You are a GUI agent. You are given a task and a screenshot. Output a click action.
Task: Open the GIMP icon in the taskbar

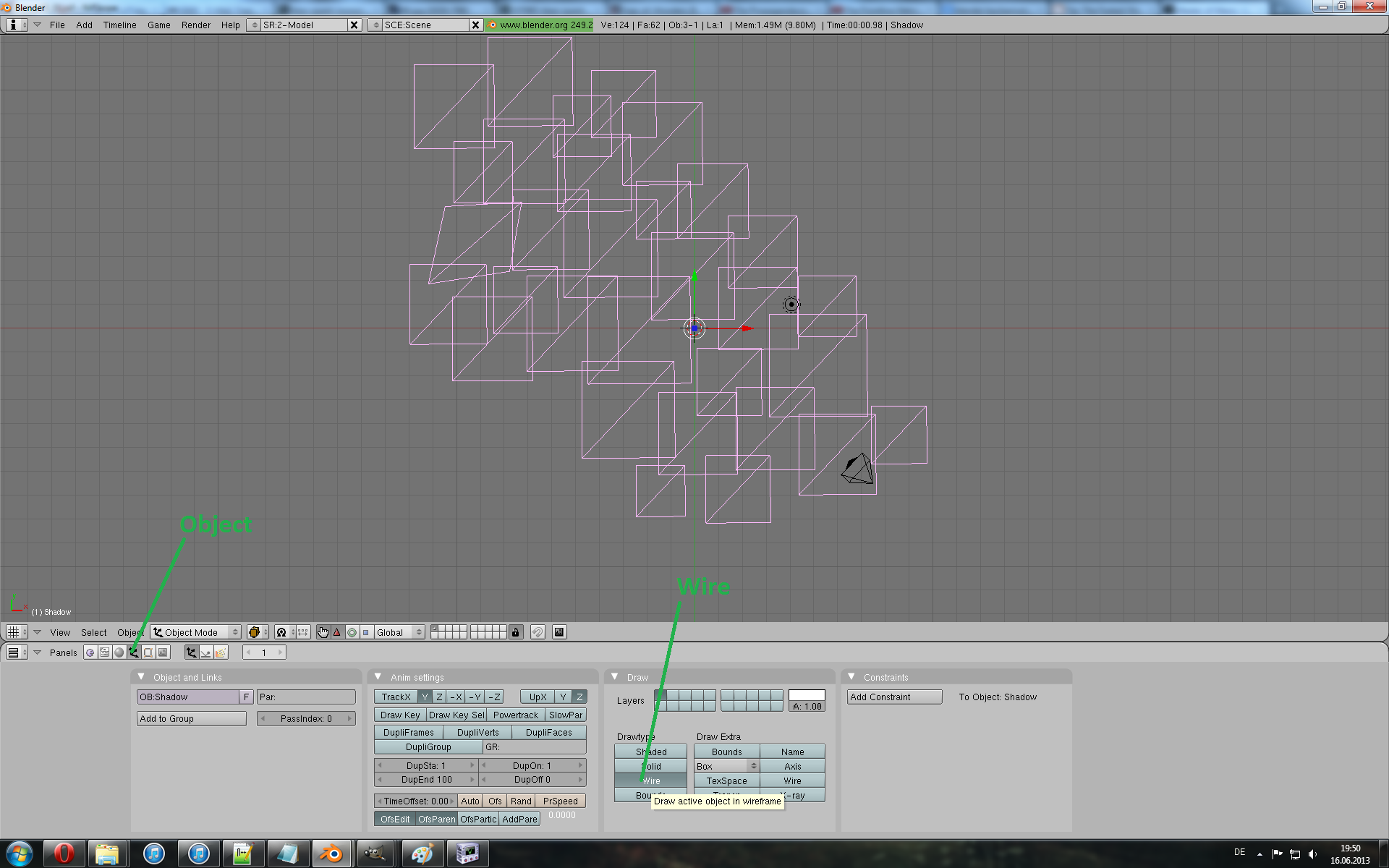(x=375, y=854)
